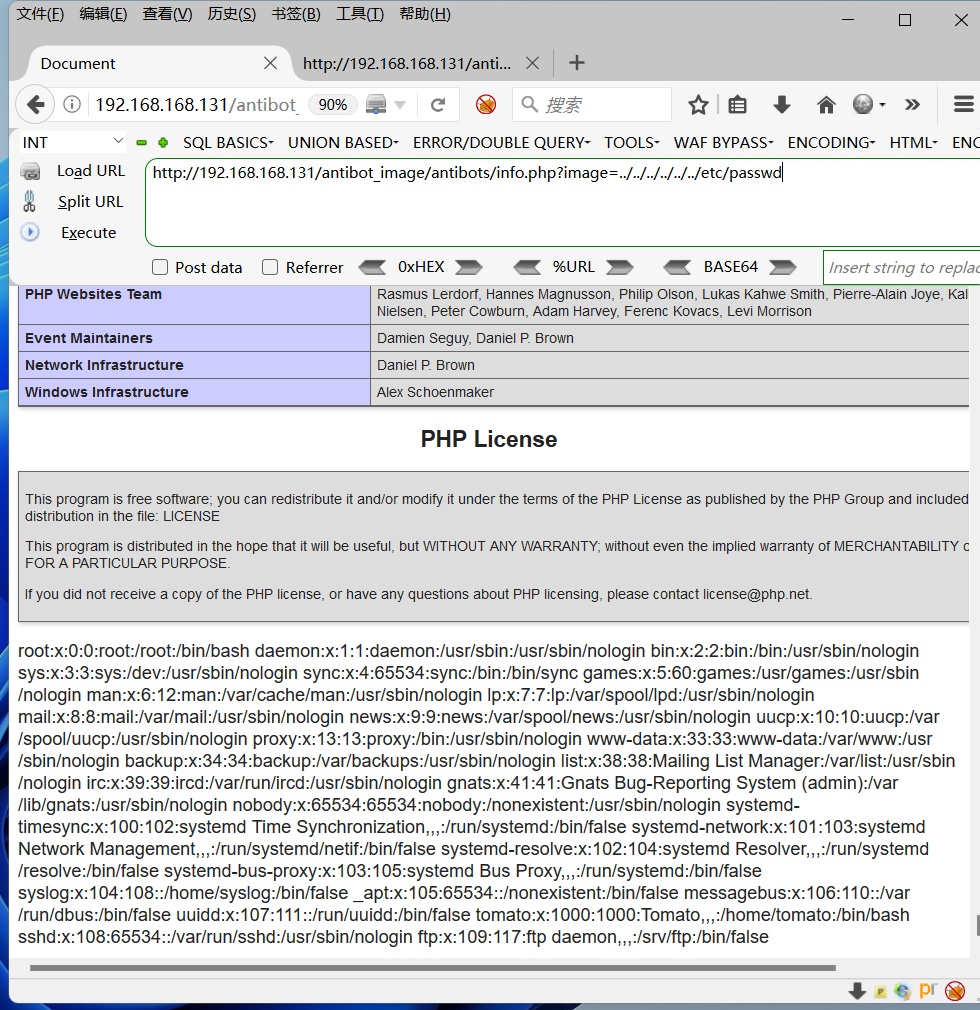Click the globe profile icon in toolbar
Viewport: 980px width, 1010px height.
coord(863,104)
